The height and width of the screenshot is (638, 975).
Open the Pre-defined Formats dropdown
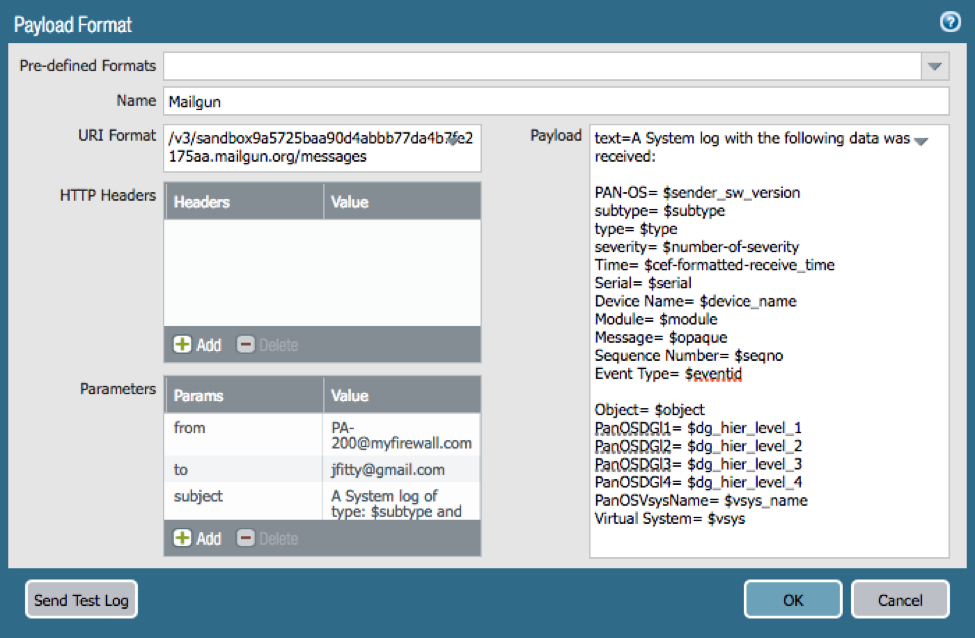(934, 66)
